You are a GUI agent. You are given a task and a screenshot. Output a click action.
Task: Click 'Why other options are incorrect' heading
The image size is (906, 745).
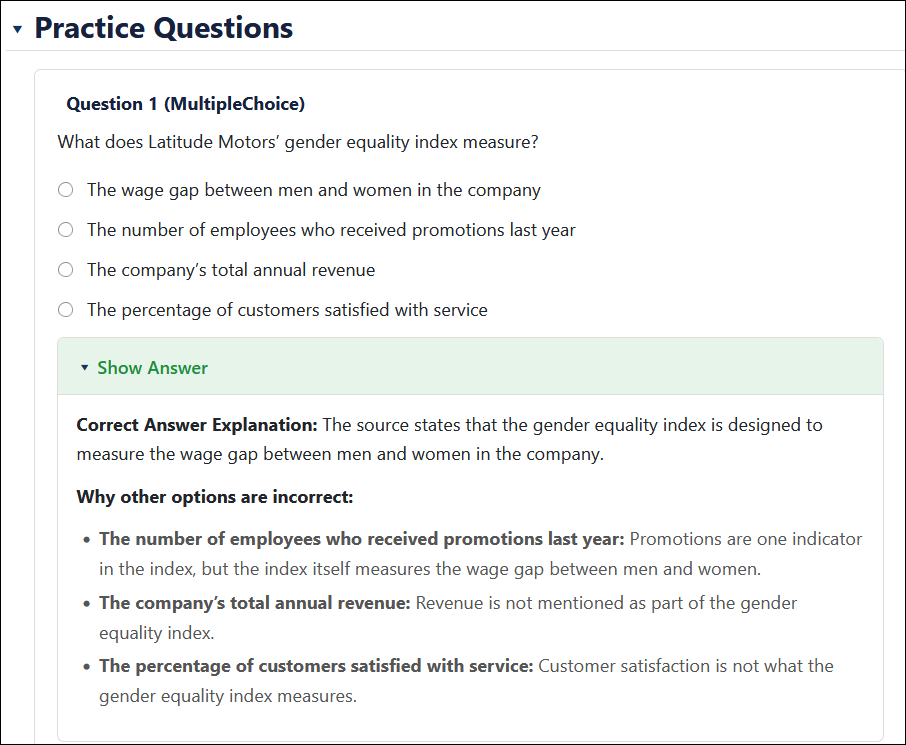point(215,497)
